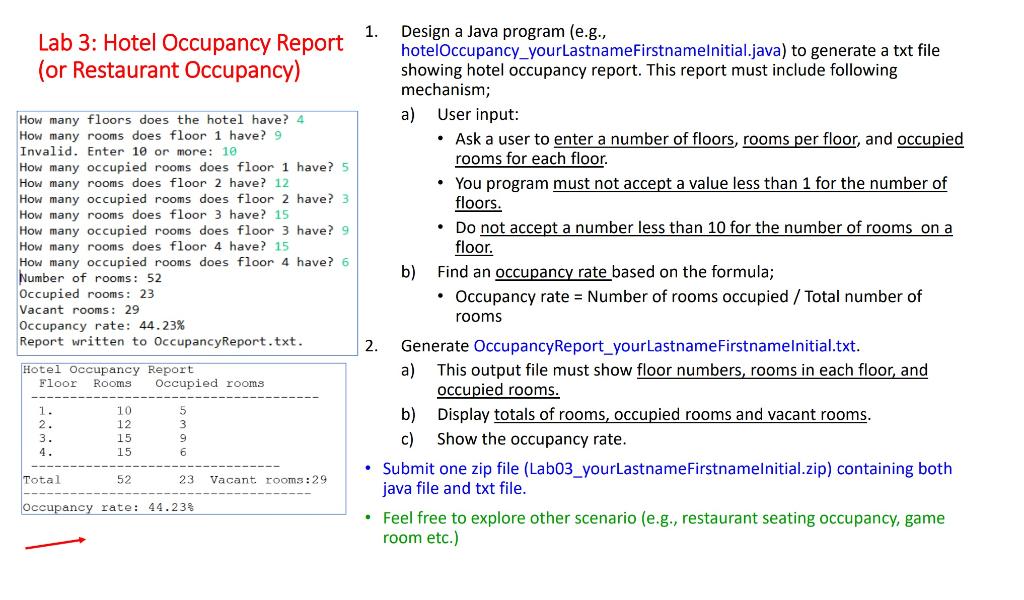Click the 'Vacant rooms:29' text in the report
The width and height of the screenshot is (1024, 600).
268,480
